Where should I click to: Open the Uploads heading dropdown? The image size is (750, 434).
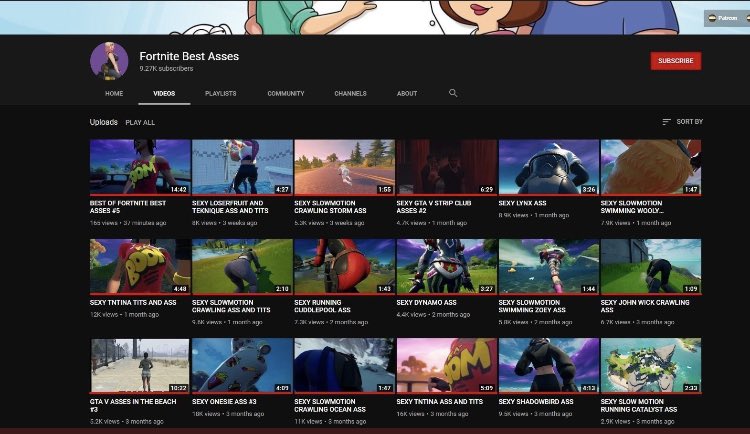pyautogui.click(x=103, y=122)
